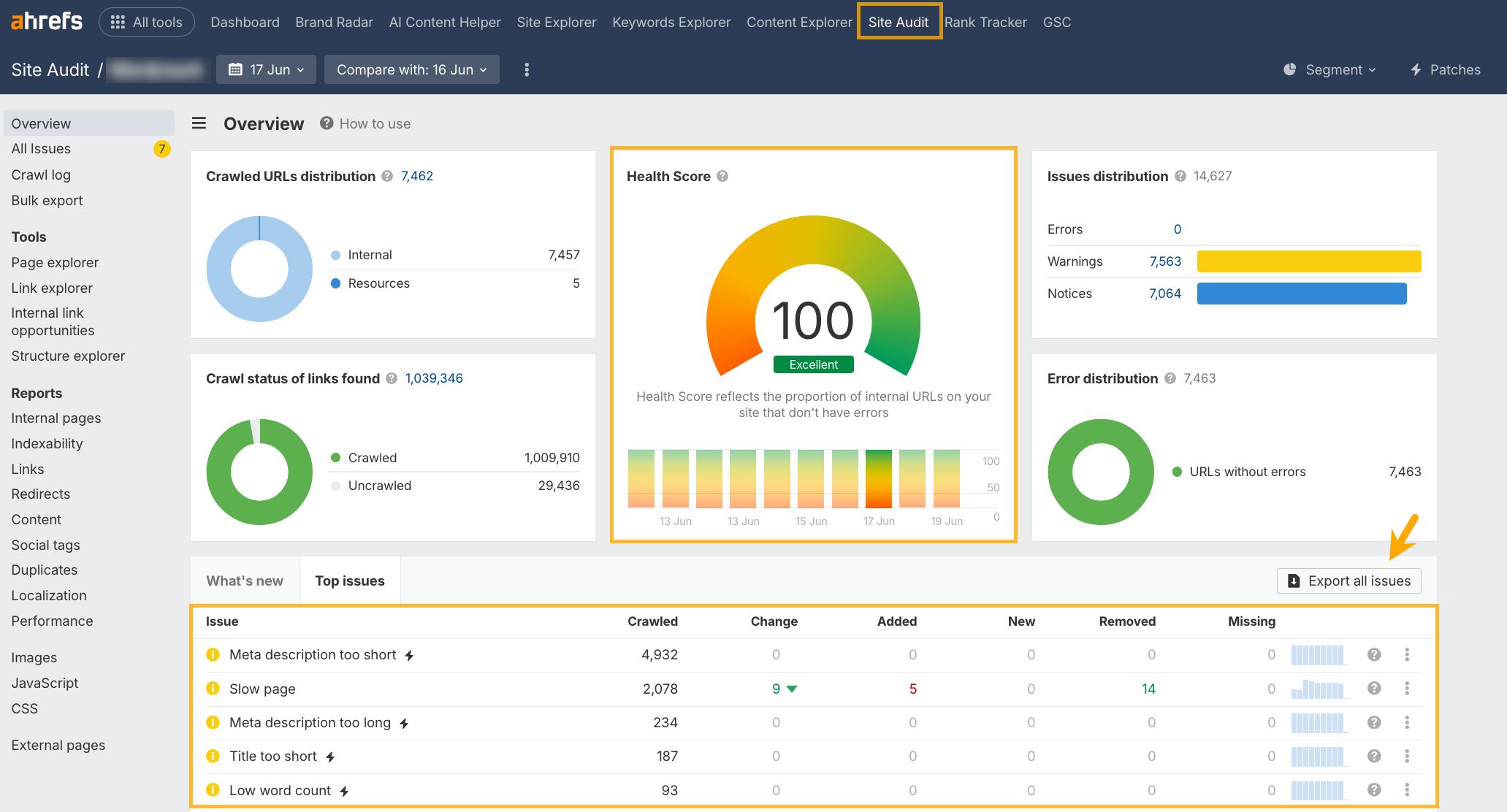This screenshot has height=812, width=1507.
Task: Open the Segment dropdown
Action: (1330, 70)
